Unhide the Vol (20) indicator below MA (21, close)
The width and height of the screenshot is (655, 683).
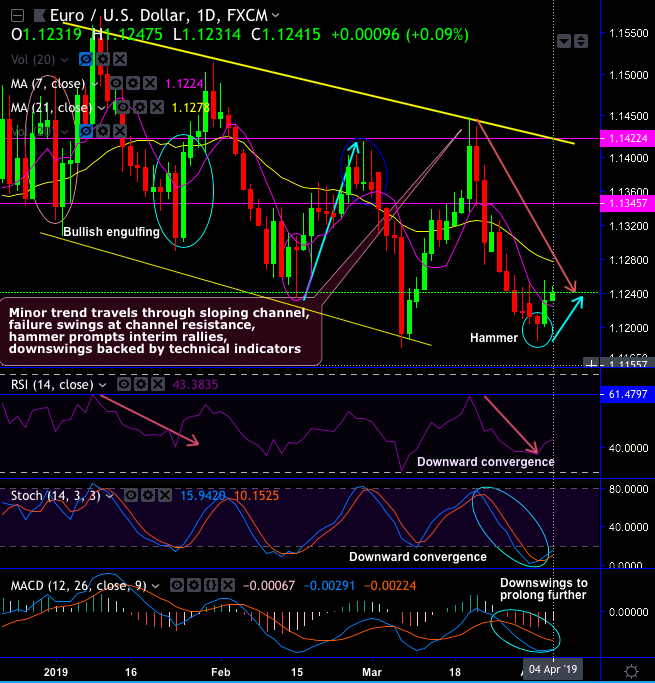(x=86, y=131)
